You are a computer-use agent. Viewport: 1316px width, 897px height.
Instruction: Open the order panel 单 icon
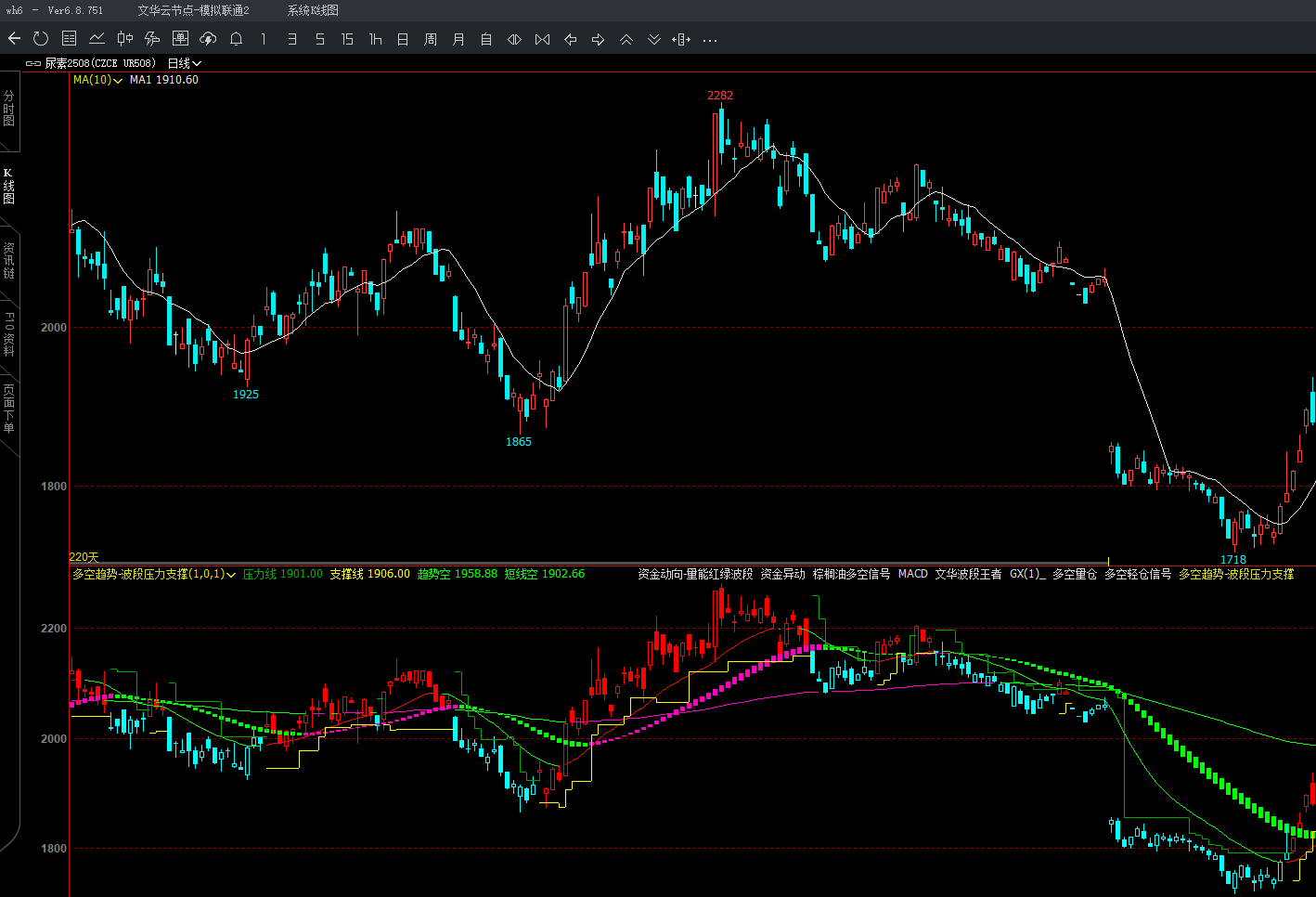pyautogui.click(x=180, y=39)
